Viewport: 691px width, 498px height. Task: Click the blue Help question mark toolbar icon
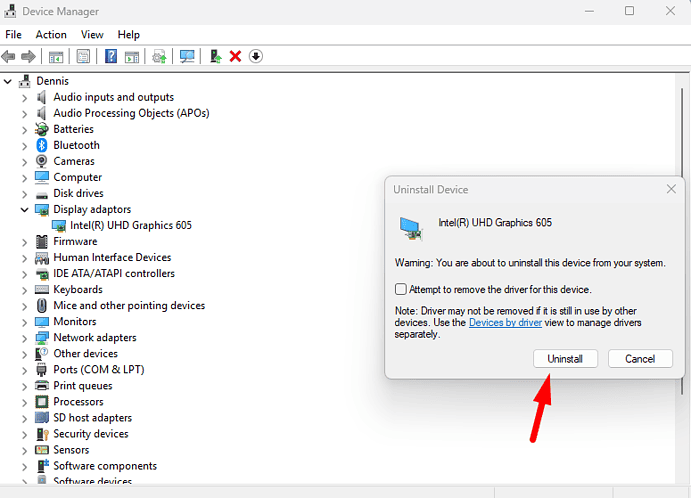[x=112, y=57]
